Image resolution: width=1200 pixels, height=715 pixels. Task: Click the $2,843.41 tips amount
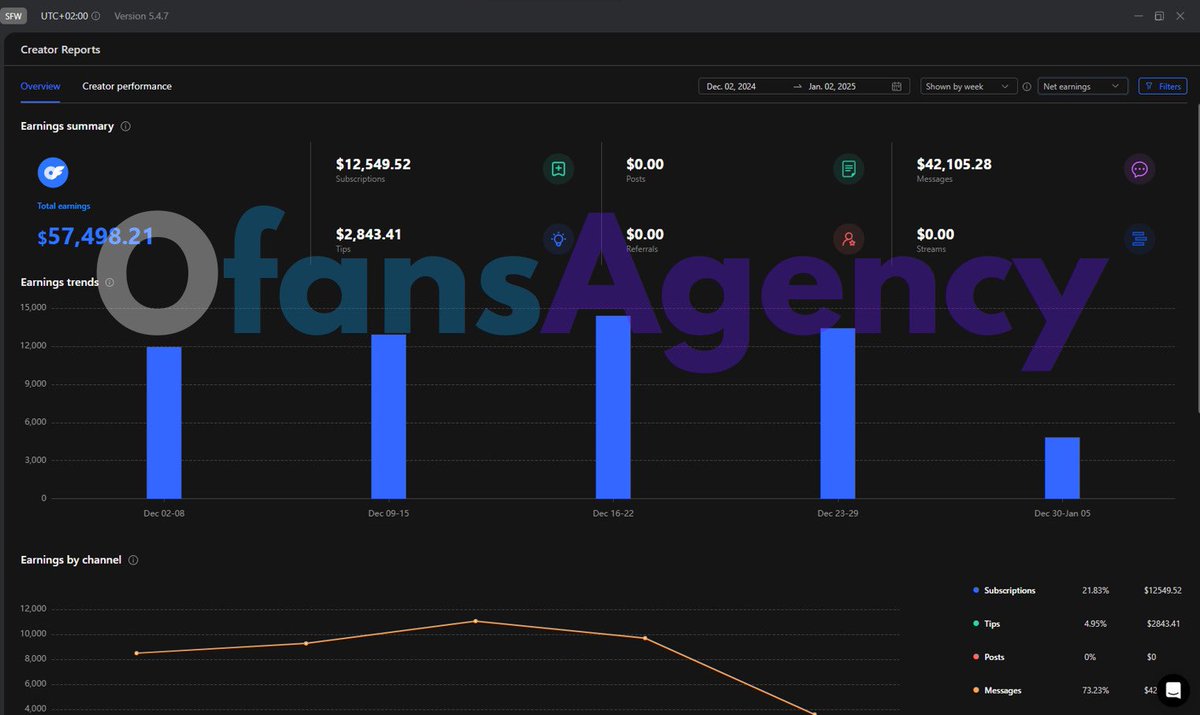[x=369, y=234]
